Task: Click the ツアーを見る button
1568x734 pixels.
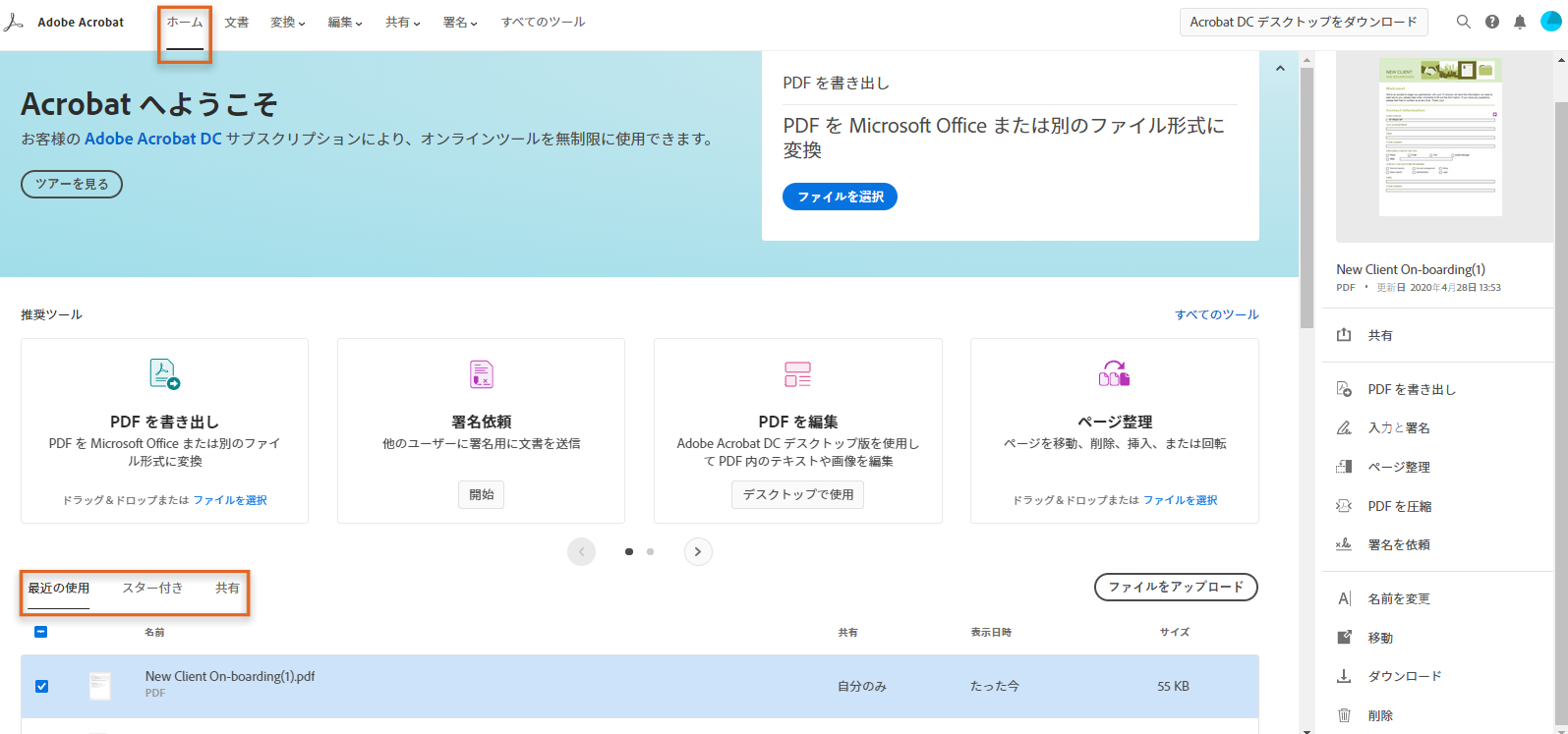Action: (72, 184)
